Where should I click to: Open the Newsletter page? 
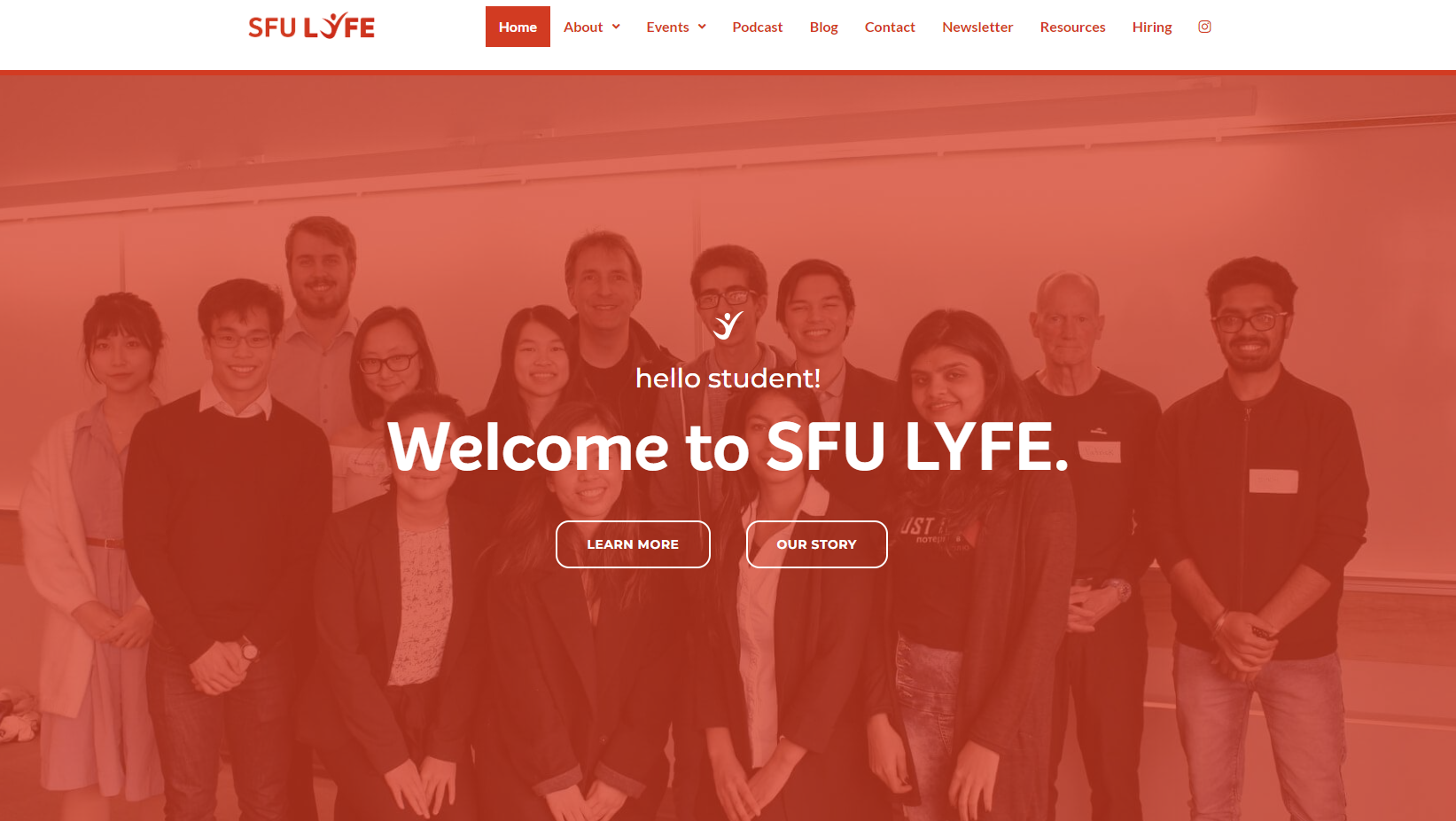(x=977, y=27)
